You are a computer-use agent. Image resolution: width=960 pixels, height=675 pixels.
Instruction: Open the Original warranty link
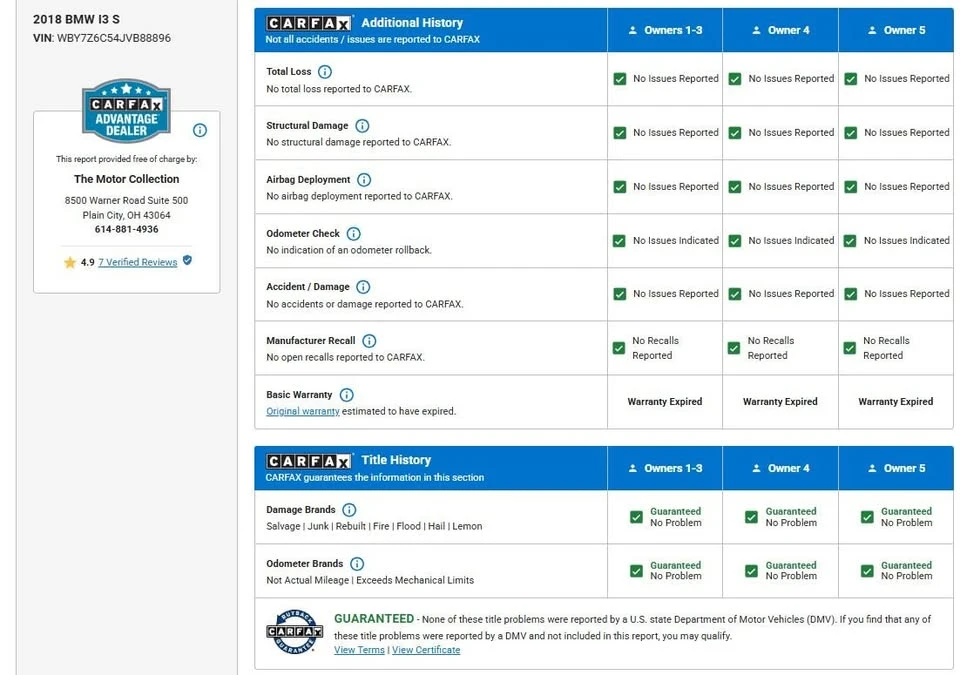point(302,411)
